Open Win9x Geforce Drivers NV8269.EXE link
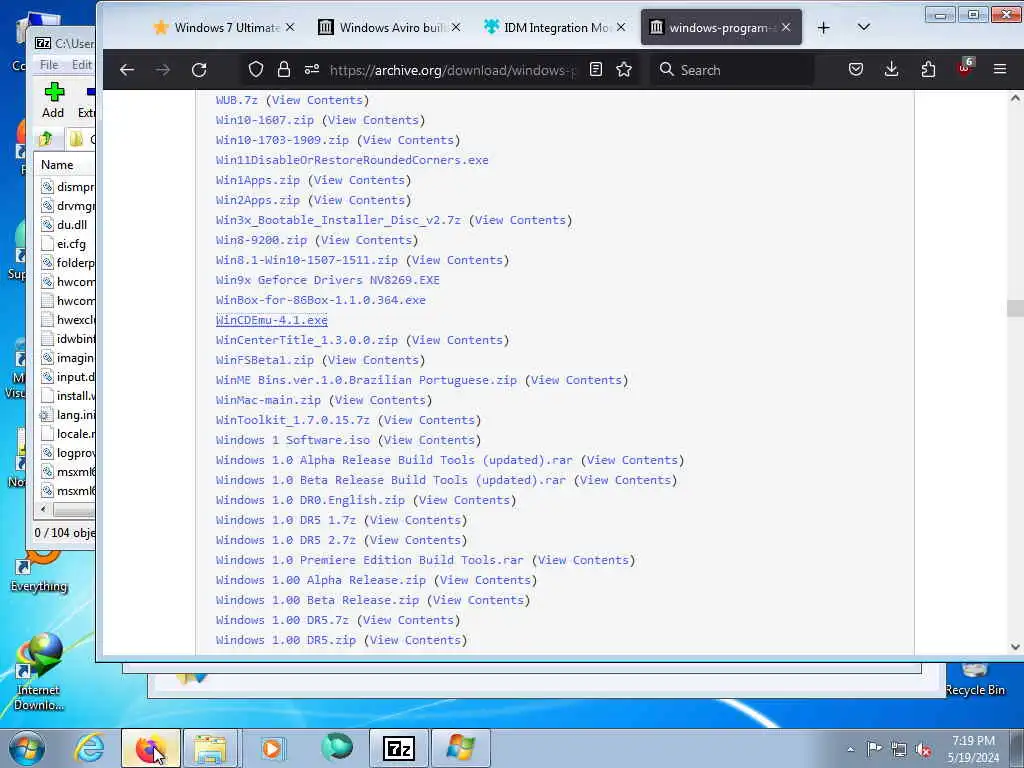Image resolution: width=1024 pixels, height=768 pixels. coord(328,280)
